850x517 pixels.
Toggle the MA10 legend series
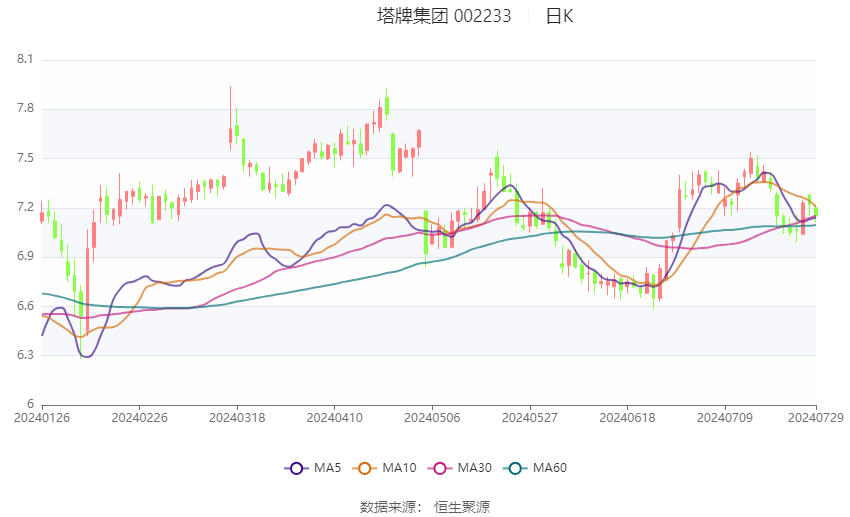coord(384,468)
